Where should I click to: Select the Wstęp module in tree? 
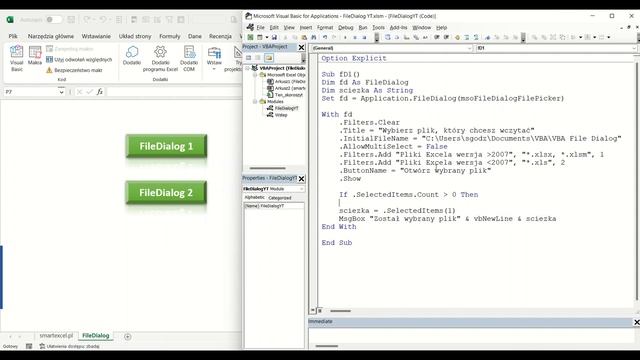coord(278,115)
